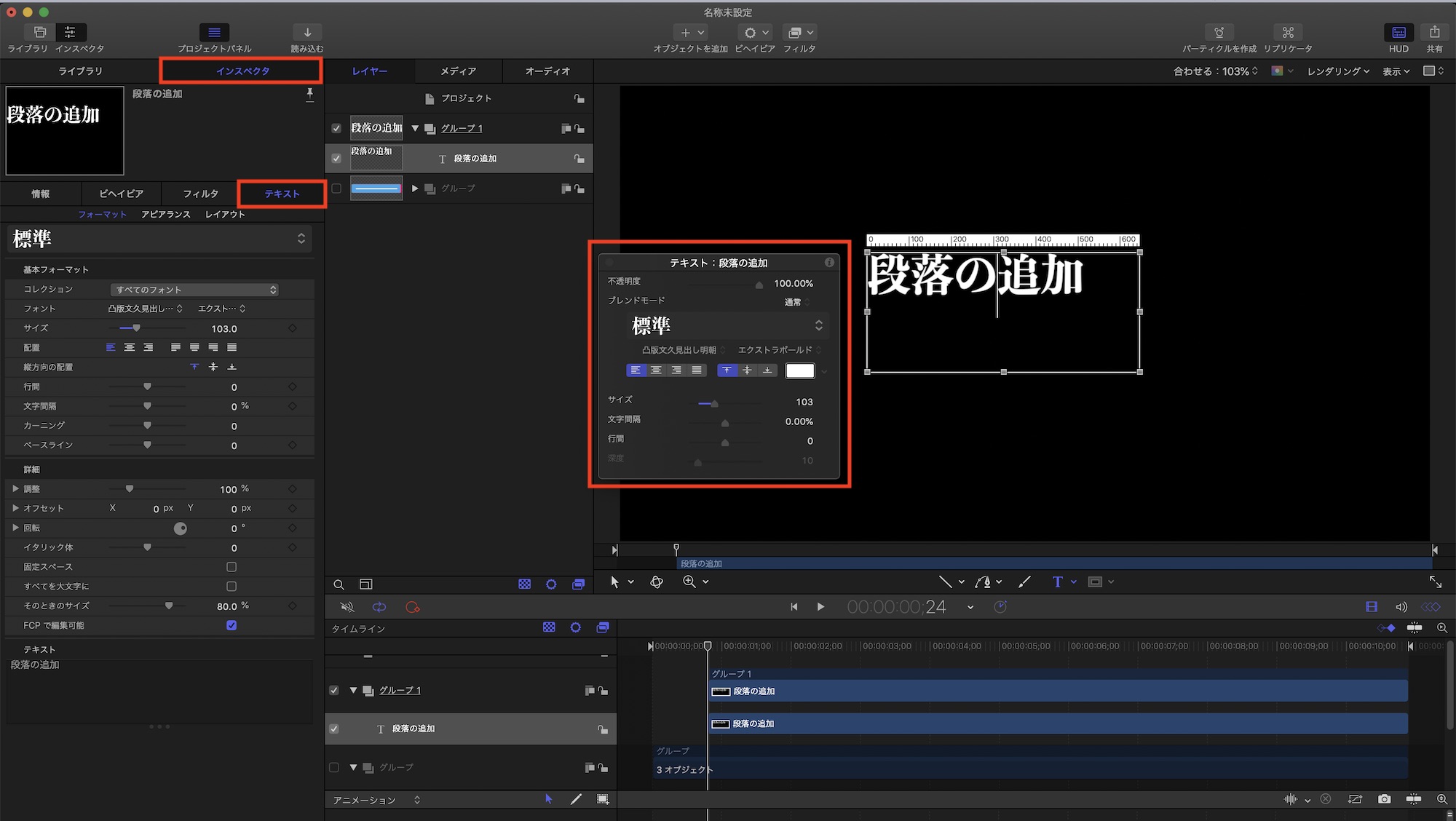Click Make Particles (パーティクルを作成) icon
Viewport: 1456px width, 821px height.
[1219, 33]
